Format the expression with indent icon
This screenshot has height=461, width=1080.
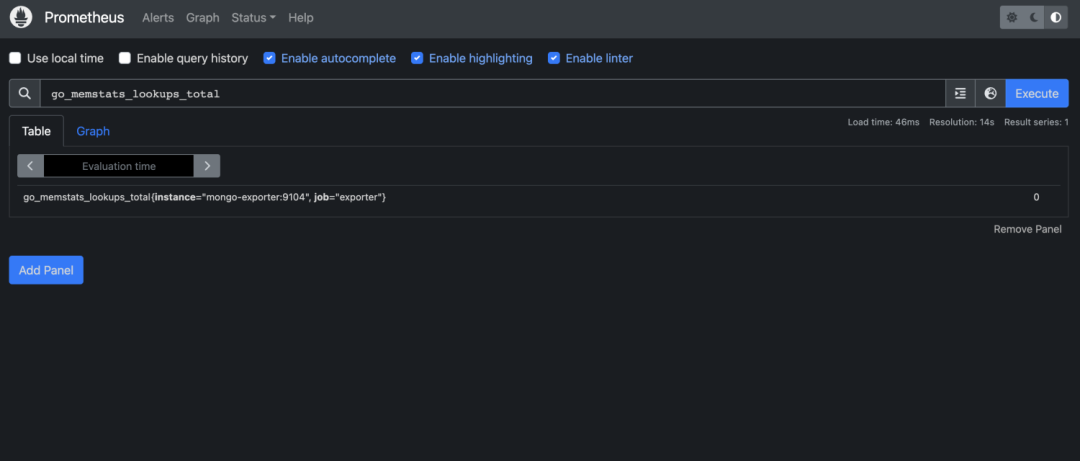(961, 94)
